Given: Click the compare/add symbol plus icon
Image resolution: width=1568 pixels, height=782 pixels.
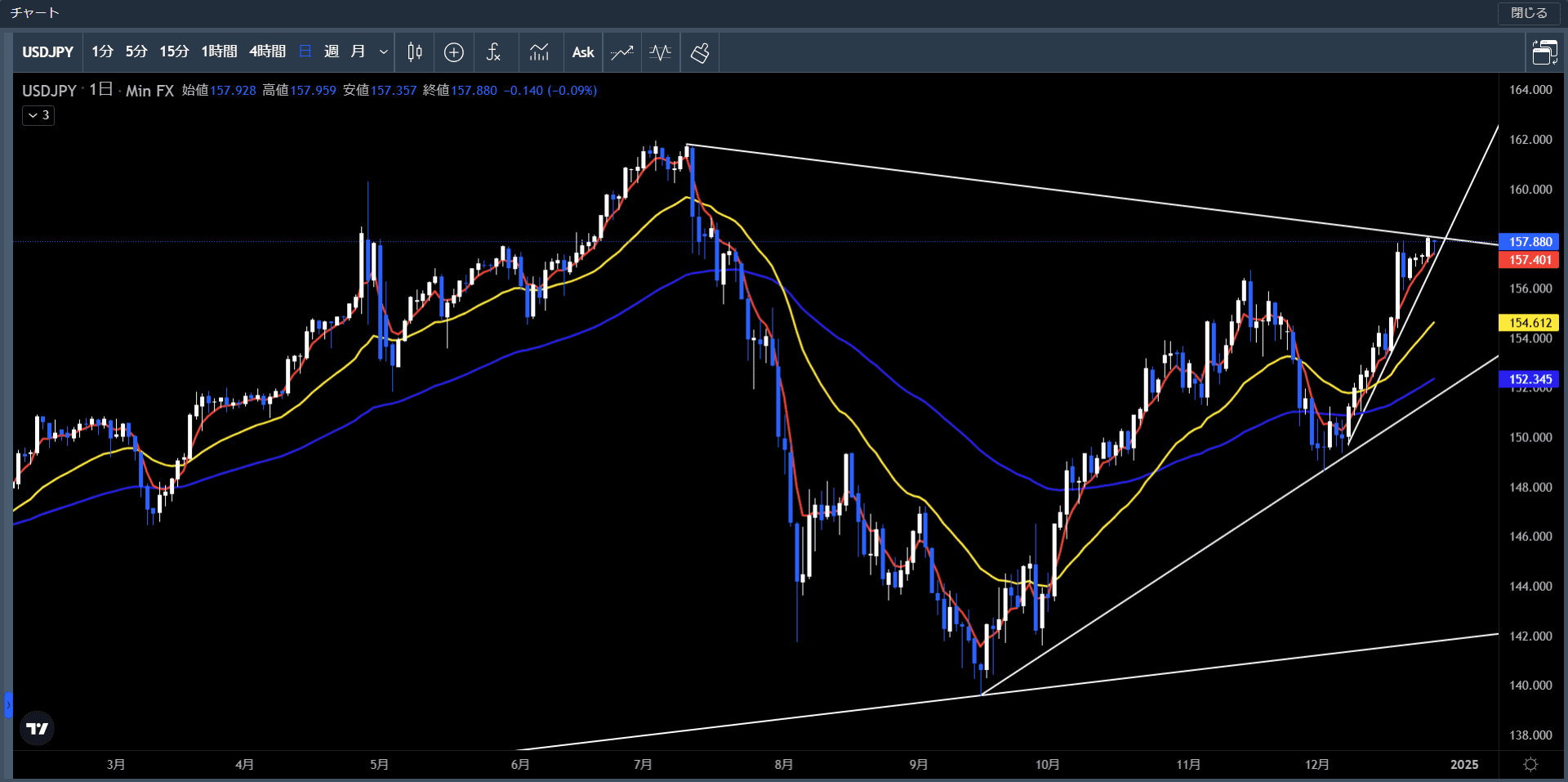Looking at the screenshot, I should [x=454, y=52].
